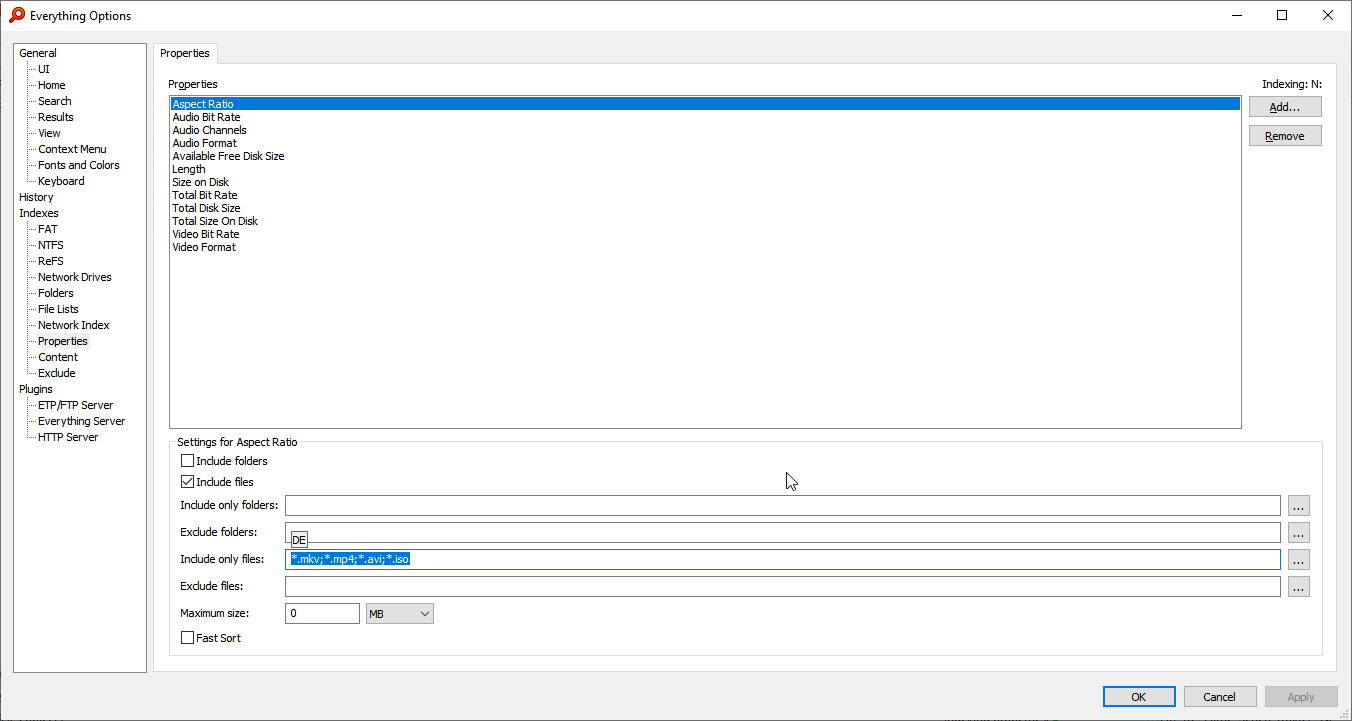This screenshot has height=721, width=1352.
Task: Browse for Exclude files with ... button
Action: coord(1299,587)
